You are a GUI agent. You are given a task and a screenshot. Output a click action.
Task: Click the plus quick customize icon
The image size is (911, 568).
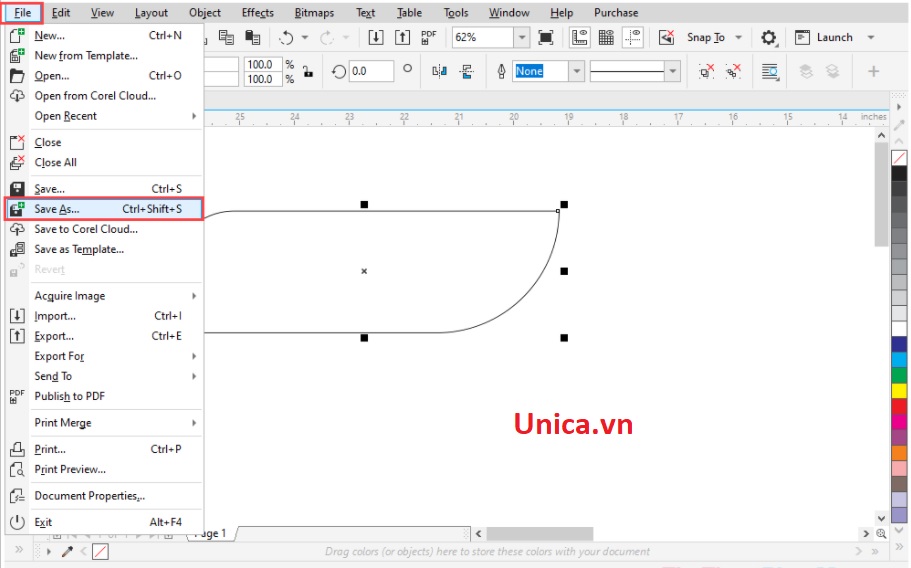pyautogui.click(x=873, y=71)
